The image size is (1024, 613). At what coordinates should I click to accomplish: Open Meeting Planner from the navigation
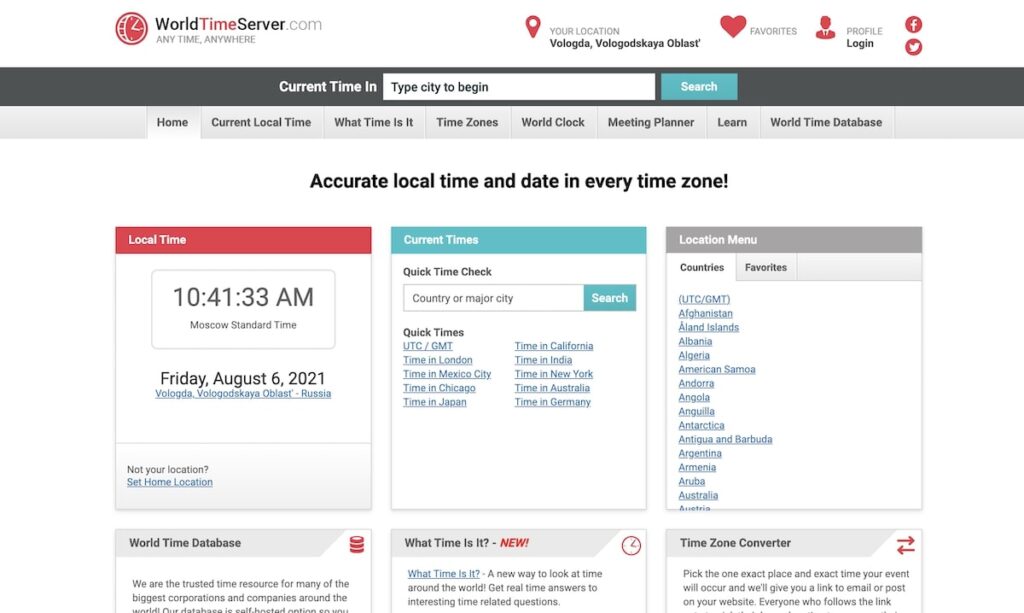651,122
